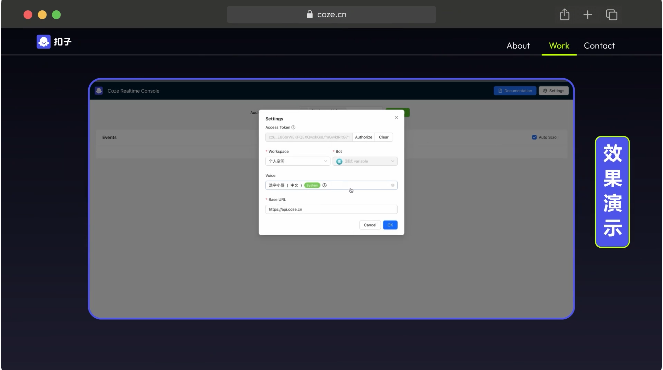Confirm settings with the OK button
Screen dimensions: 663x370
(x=390, y=225)
